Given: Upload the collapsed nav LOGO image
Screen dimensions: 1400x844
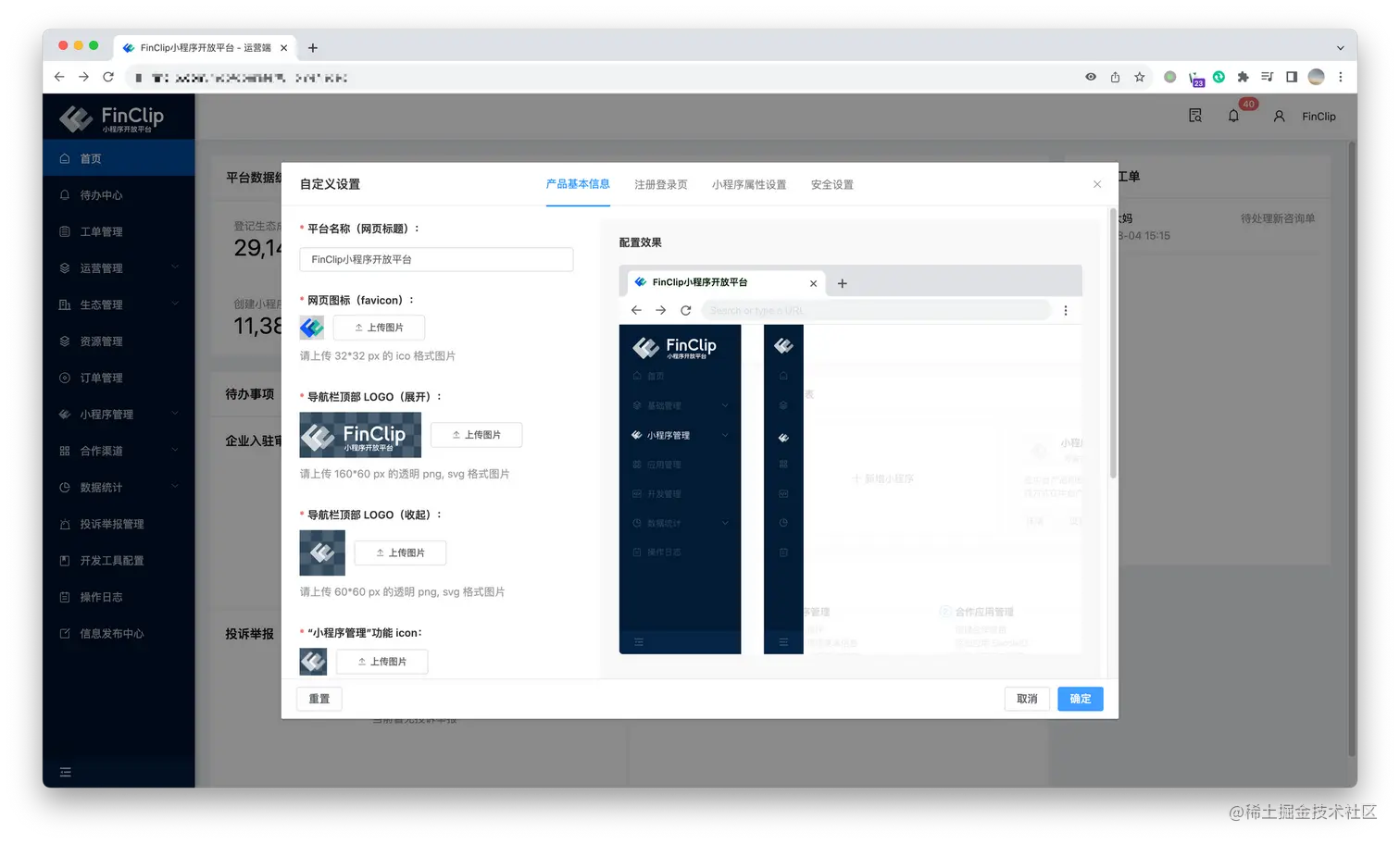Looking at the screenshot, I should (x=400, y=552).
